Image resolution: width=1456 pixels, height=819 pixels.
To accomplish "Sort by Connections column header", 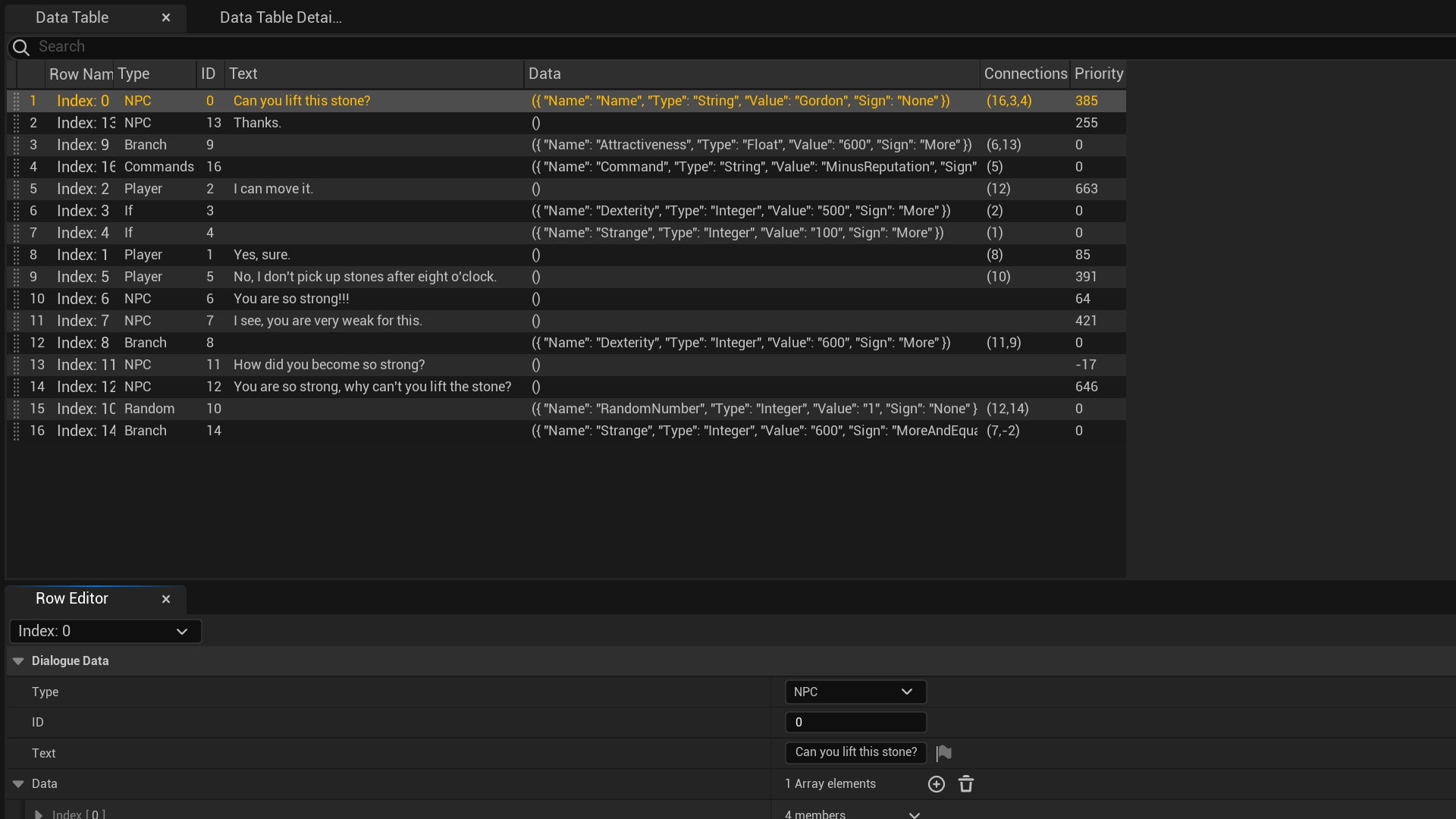I will coord(1025,74).
